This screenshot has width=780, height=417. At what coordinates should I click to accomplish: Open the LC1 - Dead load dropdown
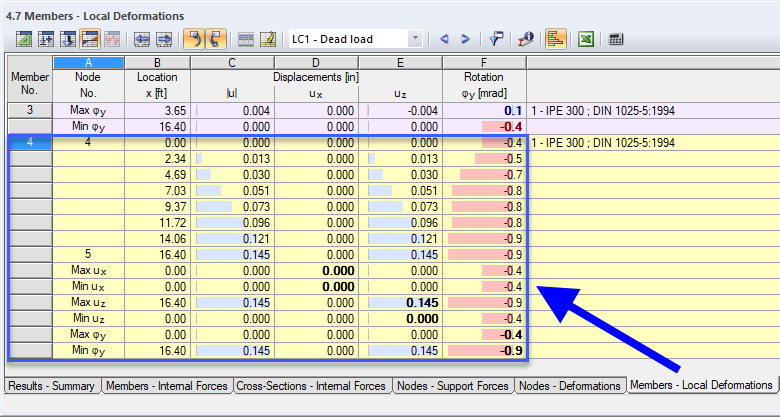click(x=415, y=39)
